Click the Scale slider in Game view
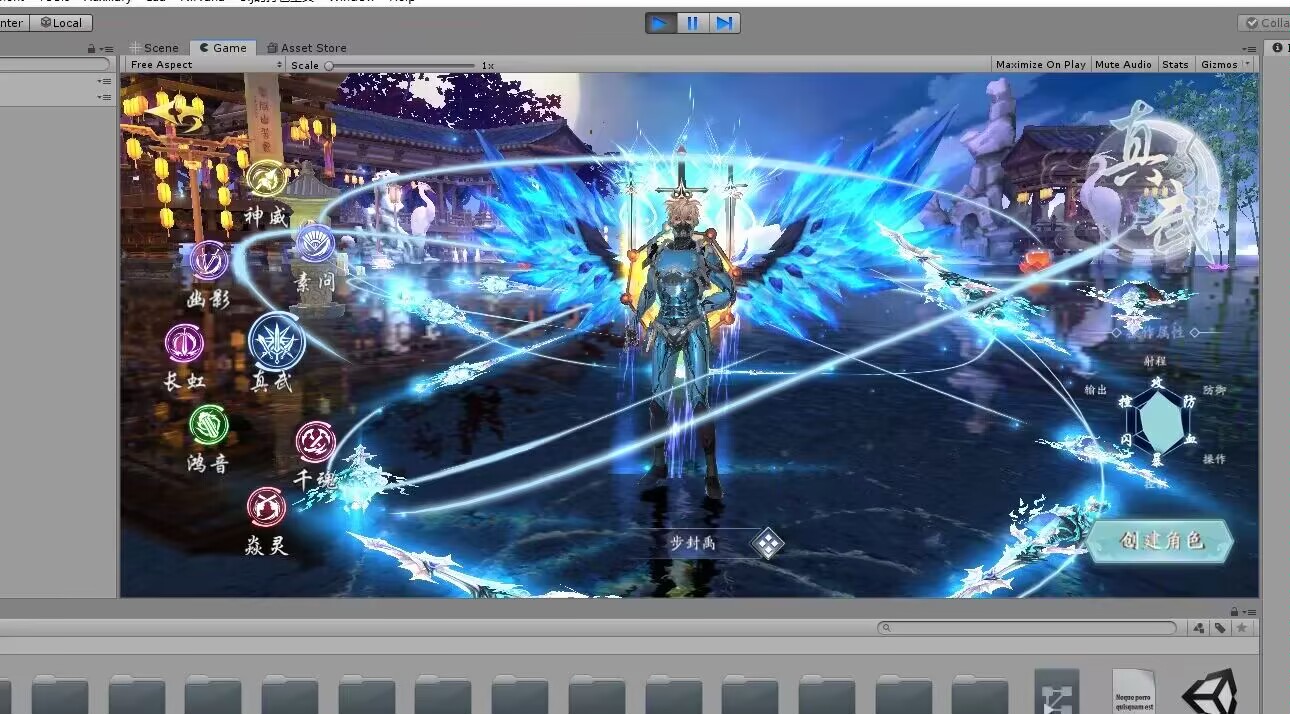 [x=400, y=66]
